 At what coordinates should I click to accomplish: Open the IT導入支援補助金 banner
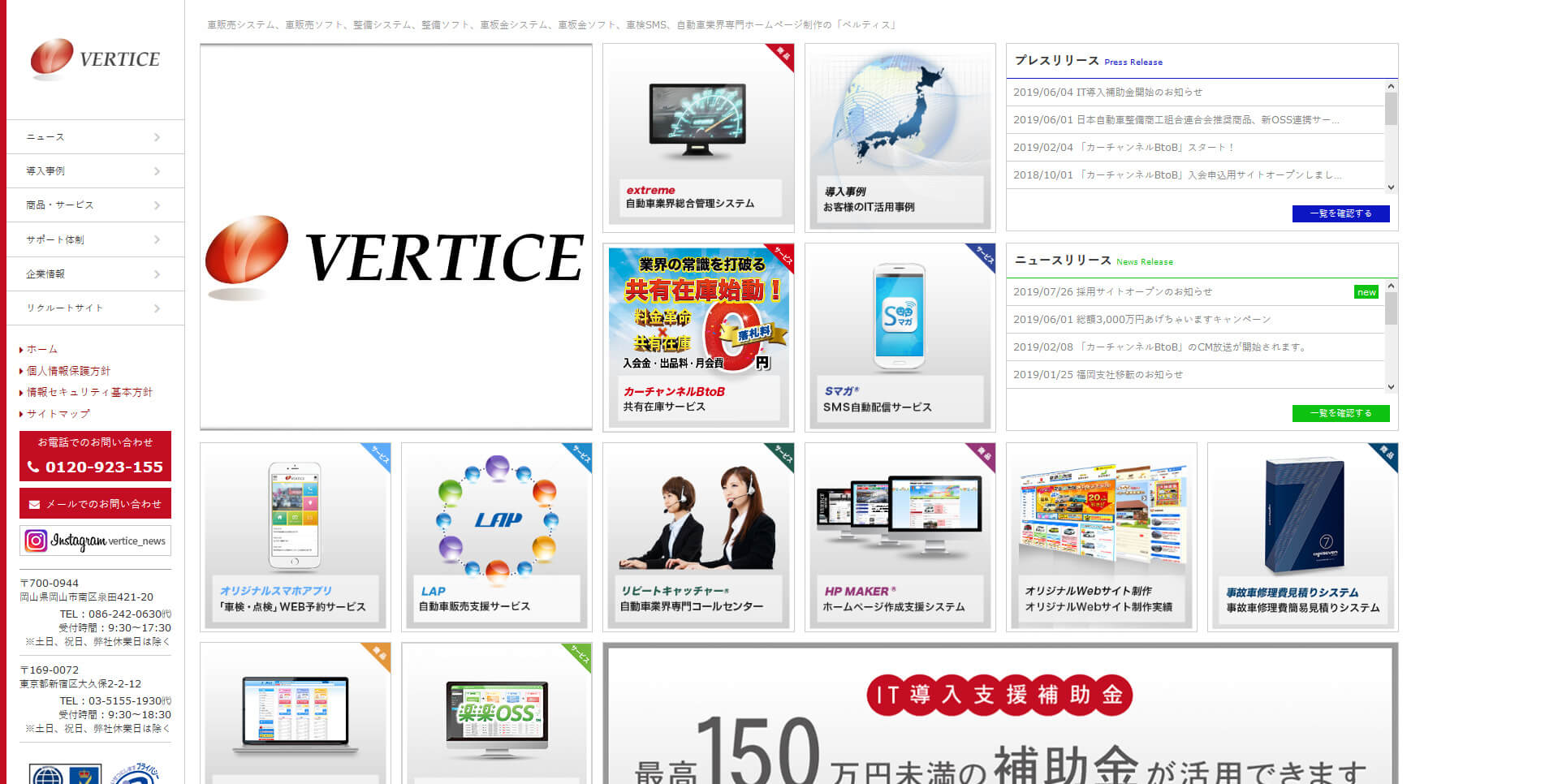[x=1000, y=713]
